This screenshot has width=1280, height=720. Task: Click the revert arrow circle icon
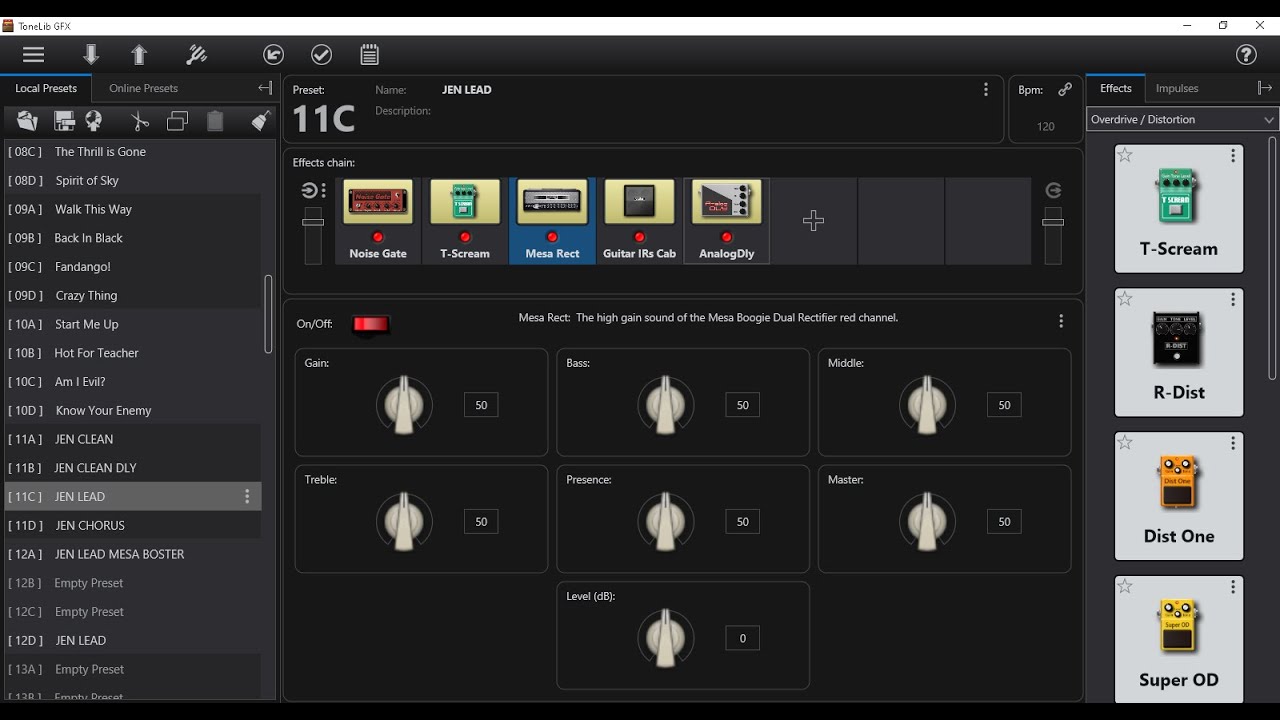273,55
